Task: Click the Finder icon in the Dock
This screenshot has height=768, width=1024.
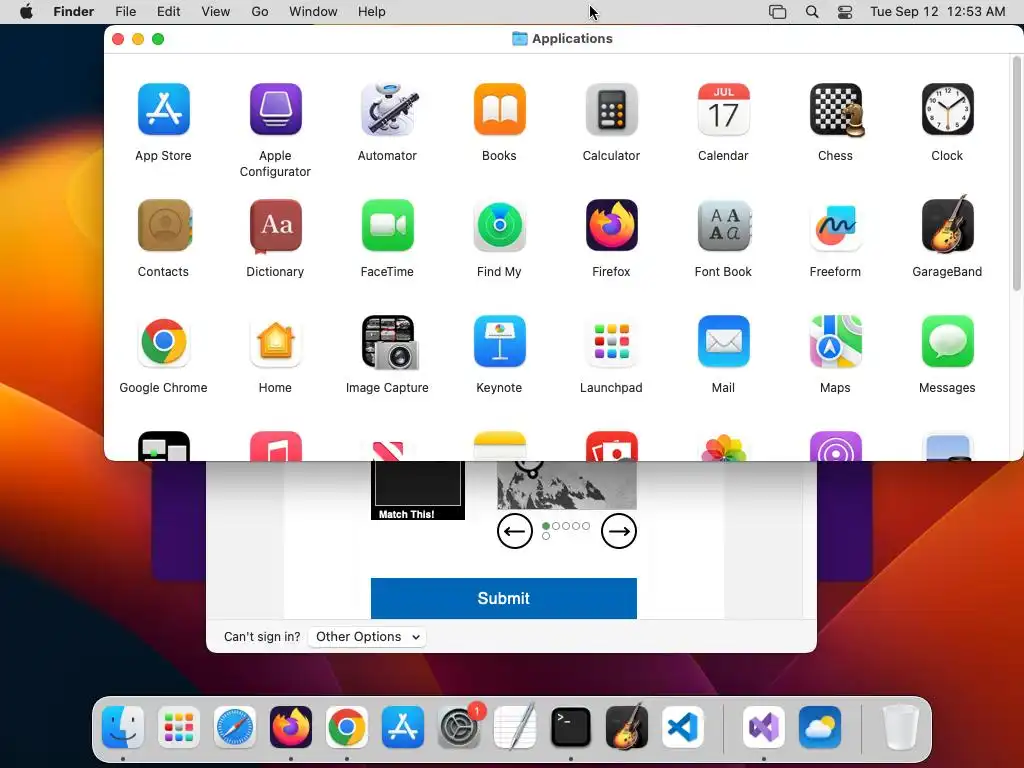Action: point(123,727)
